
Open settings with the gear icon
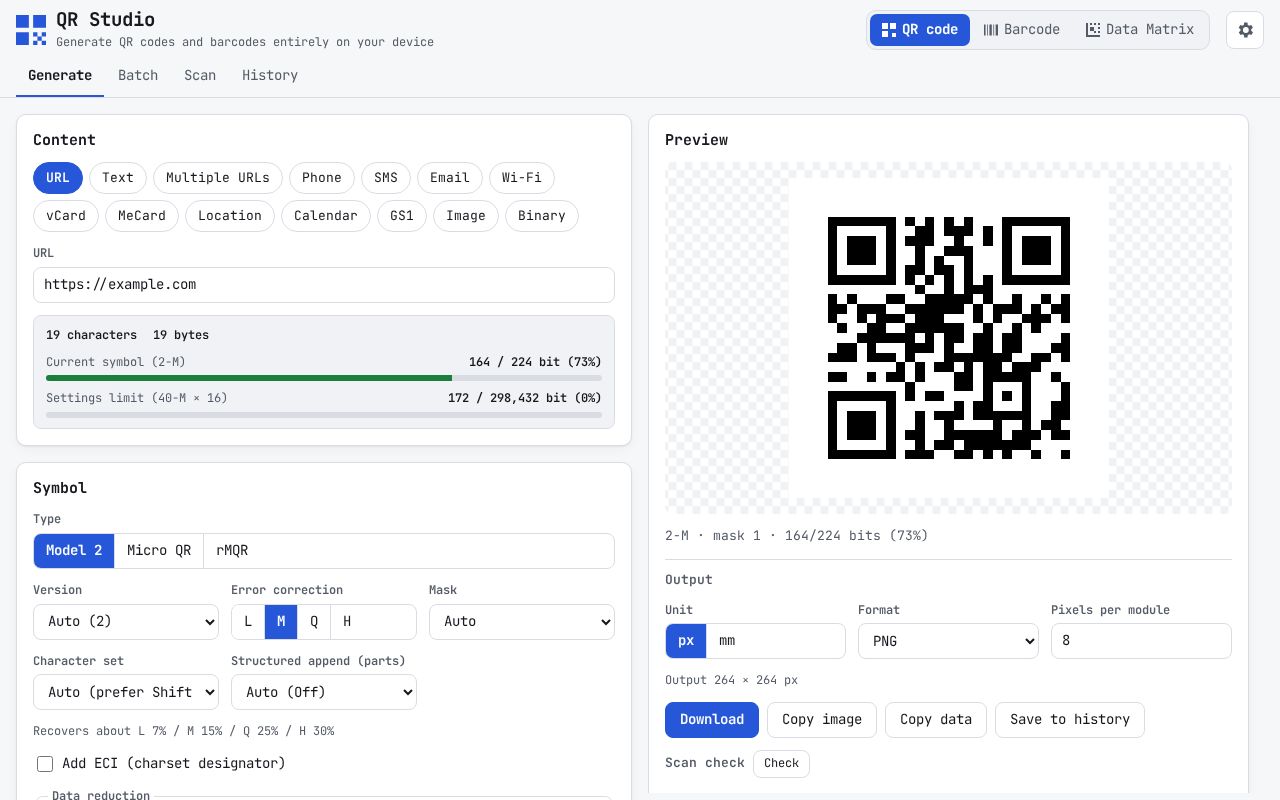[1245, 30]
